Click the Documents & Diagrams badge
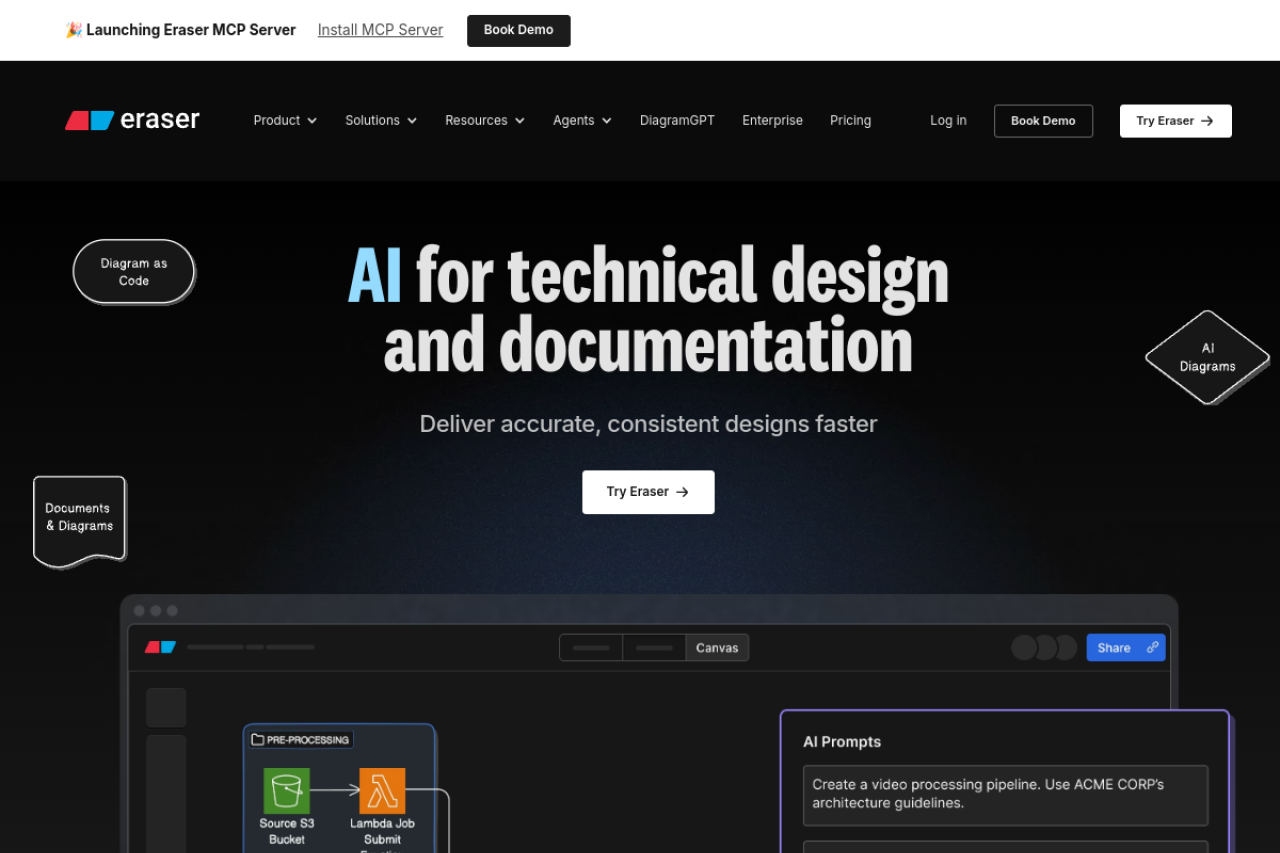 pos(79,518)
